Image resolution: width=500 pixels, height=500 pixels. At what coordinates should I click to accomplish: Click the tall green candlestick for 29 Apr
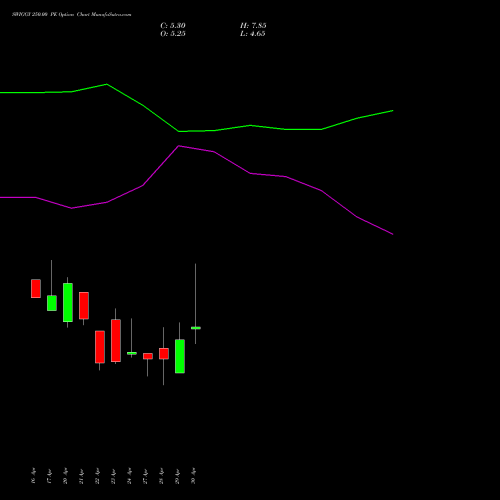pos(180,356)
